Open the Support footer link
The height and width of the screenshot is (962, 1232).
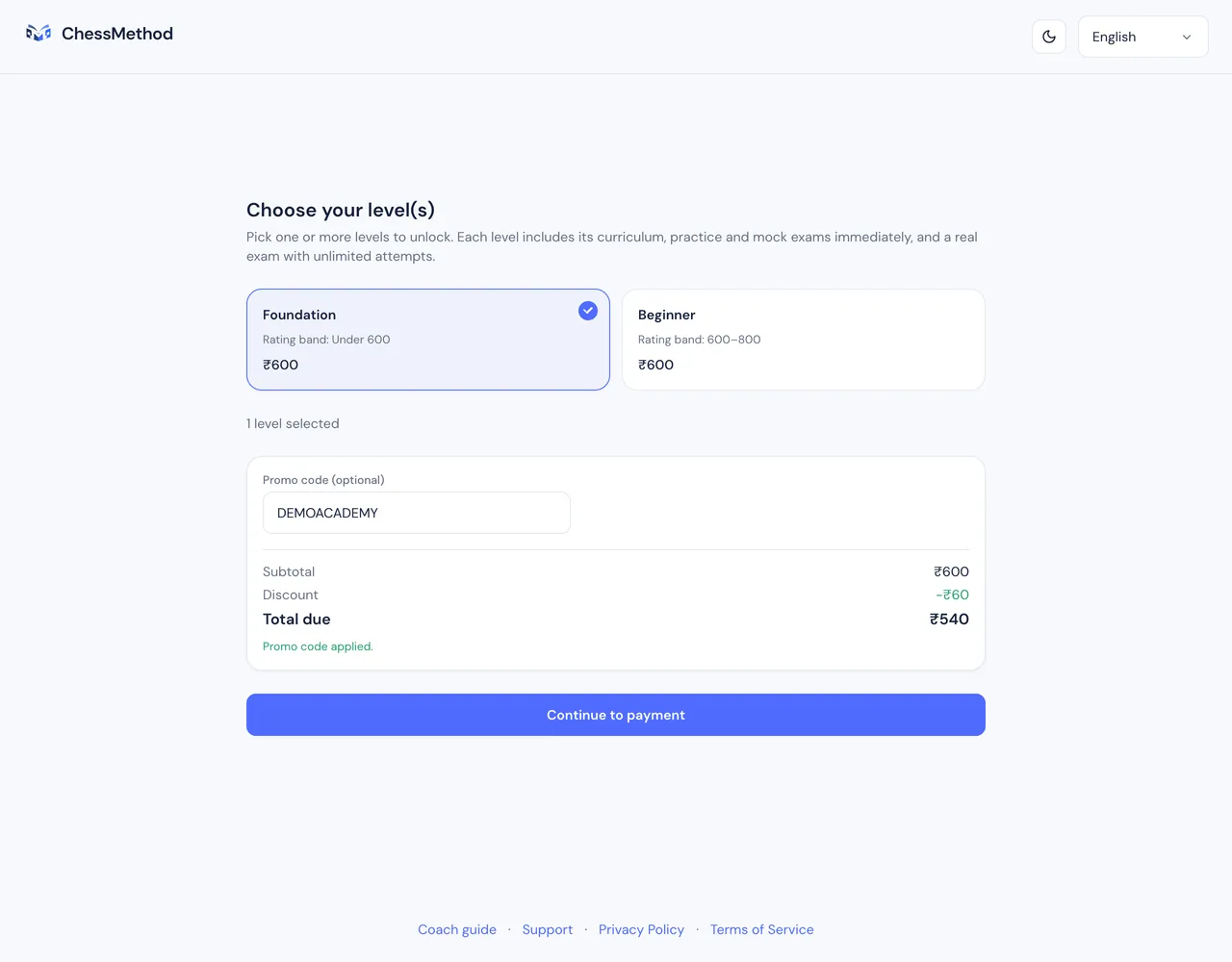coord(548,929)
